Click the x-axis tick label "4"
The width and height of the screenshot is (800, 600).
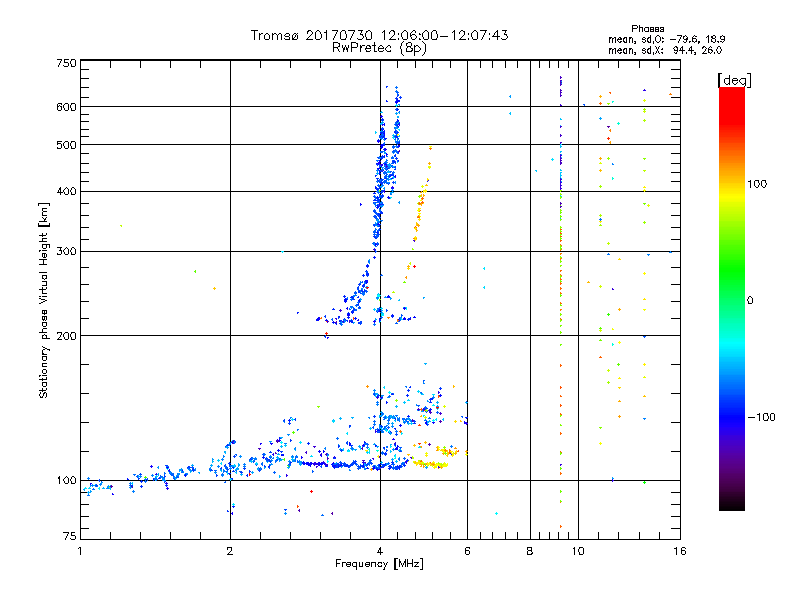click(380, 551)
